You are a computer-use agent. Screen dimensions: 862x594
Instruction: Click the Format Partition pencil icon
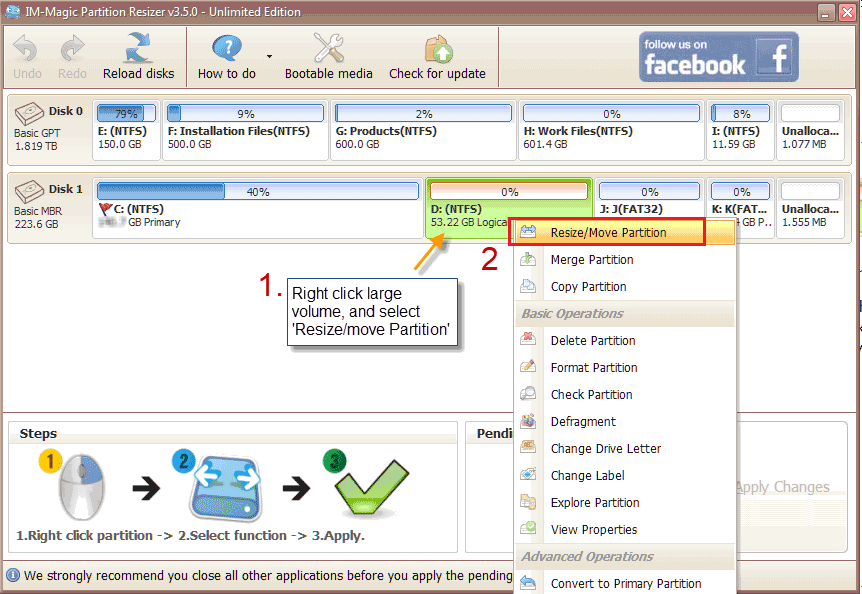click(528, 366)
